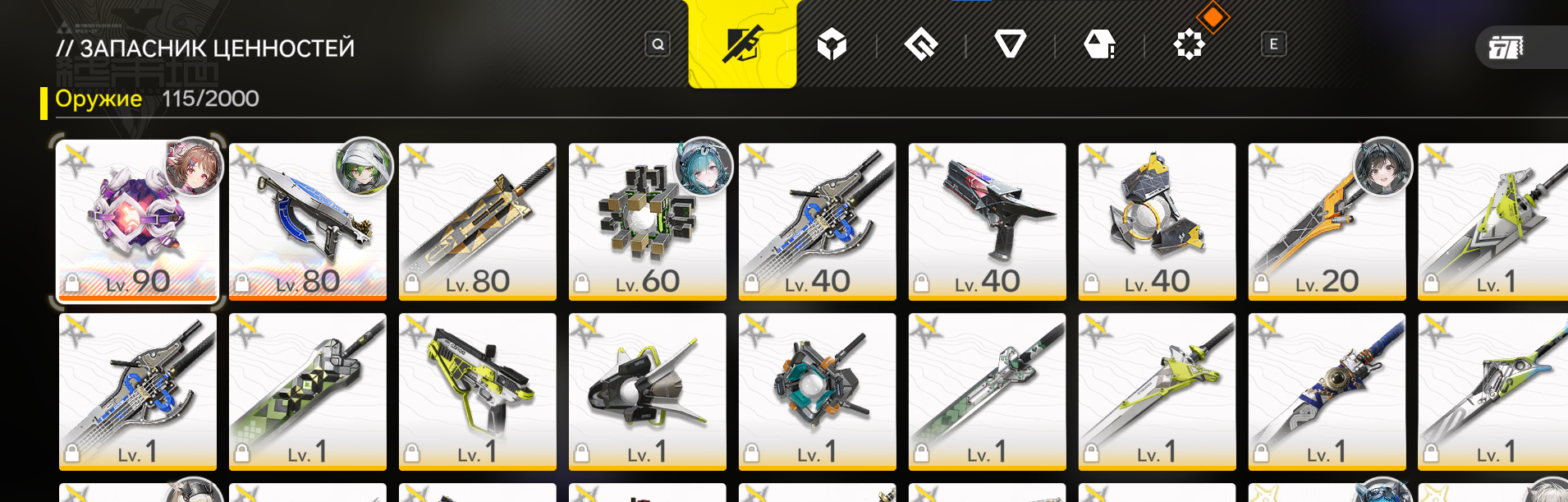Choose the Lv.80 gold greatsword
The height and width of the screenshot is (502, 1568).
(x=478, y=222)
